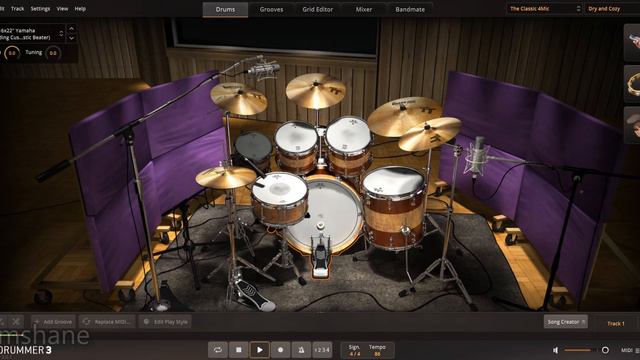
Task: Open the Bandmate tab
Action: (410, 9)
